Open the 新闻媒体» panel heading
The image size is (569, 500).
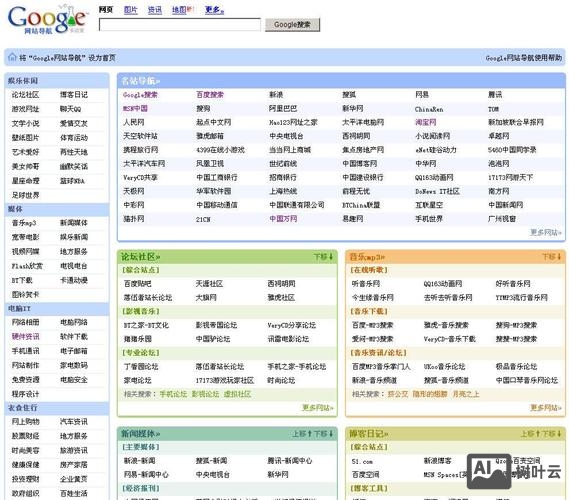(x=140, y=434)
